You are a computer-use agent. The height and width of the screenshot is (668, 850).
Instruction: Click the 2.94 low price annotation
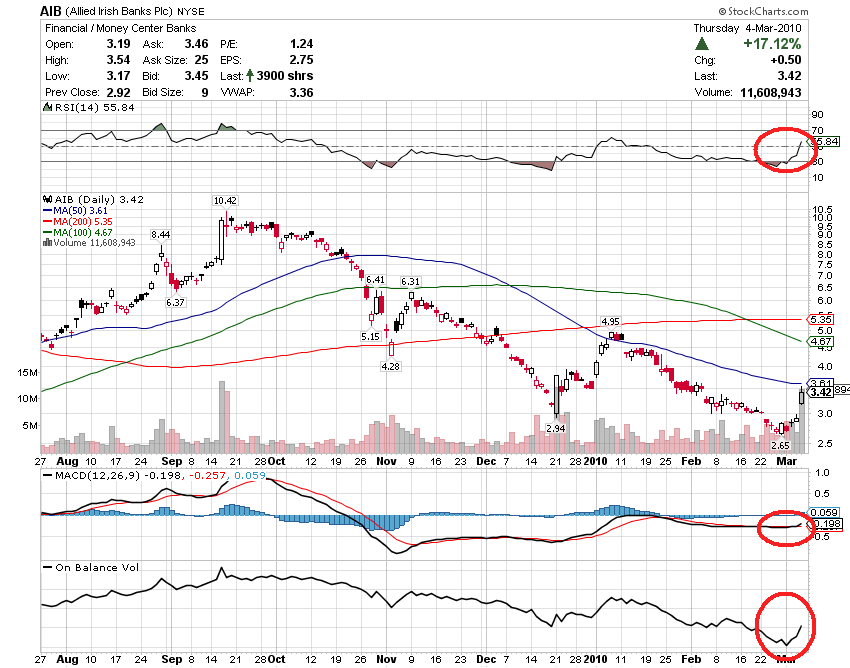click(x=556, y=428)
